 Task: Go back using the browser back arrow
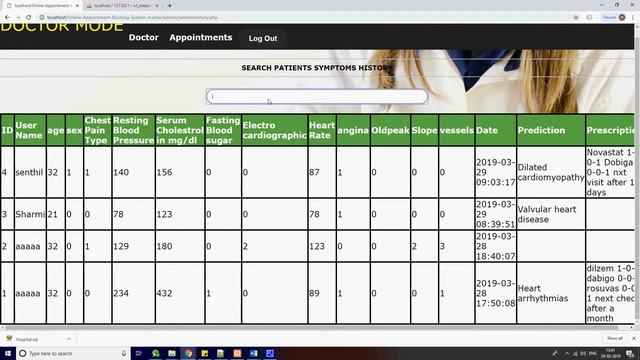pyautogui.click(x=7, y=18)
